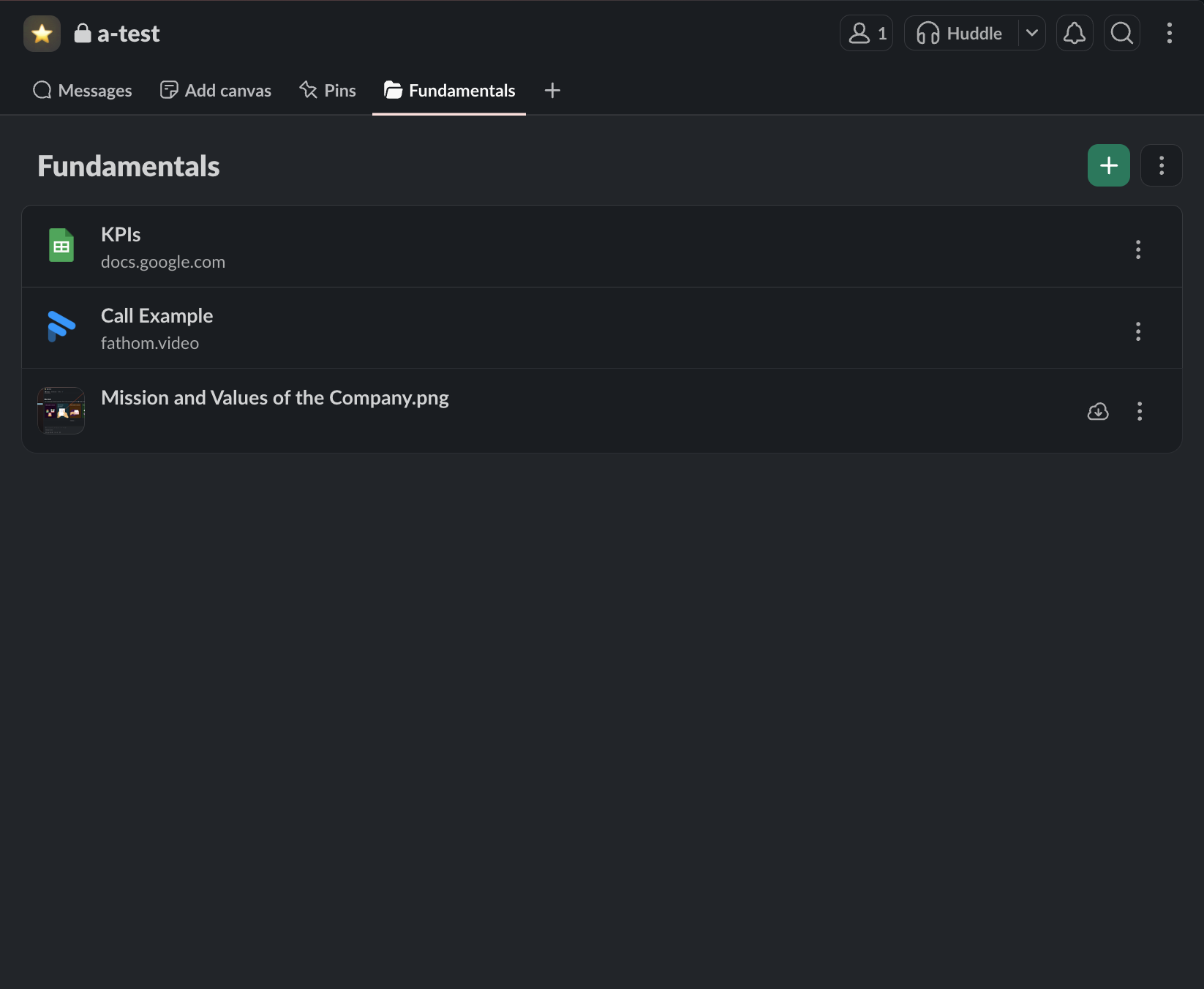Viewport: 1204px width, 989px height.
Task: Open the channel header more-options menu
Action: tap(1169, 34)
